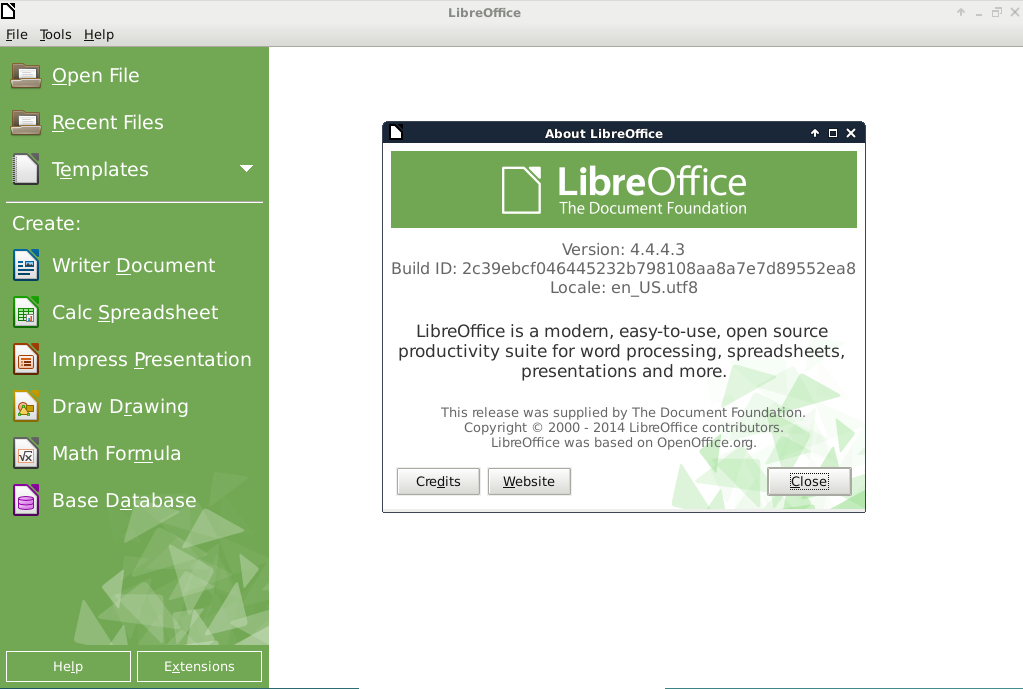The image size is (1023, 689).
Task: Open the Extensions button in the sidebar
Action: click(x=199, y=666)
